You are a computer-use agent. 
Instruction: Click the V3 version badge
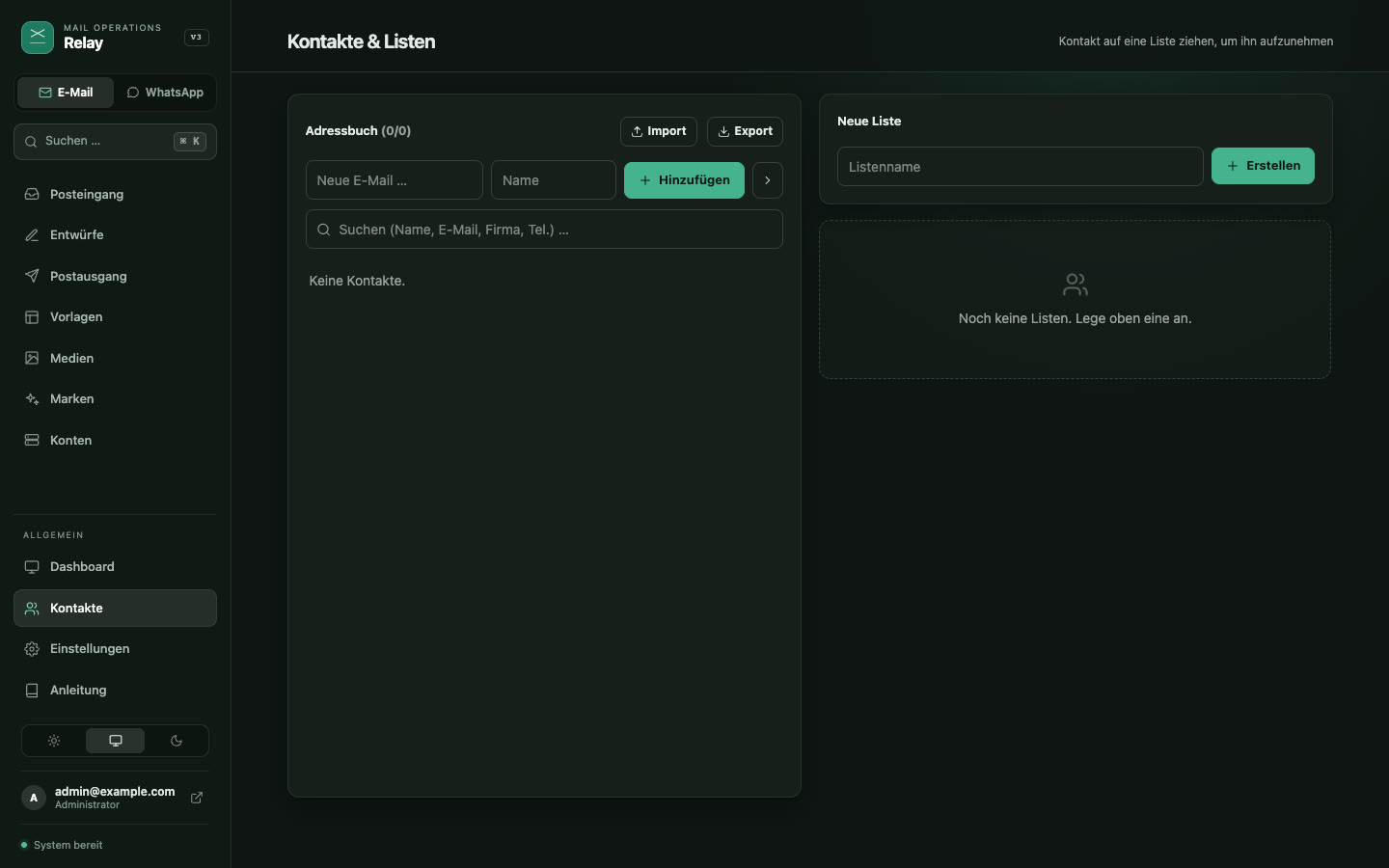(196, 38)
